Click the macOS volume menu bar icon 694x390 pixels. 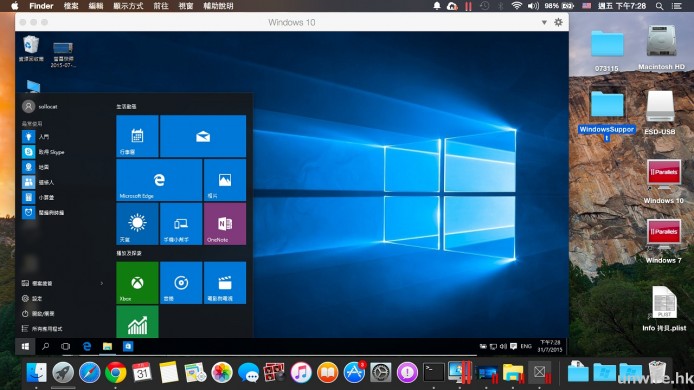(x=533, y=6)
